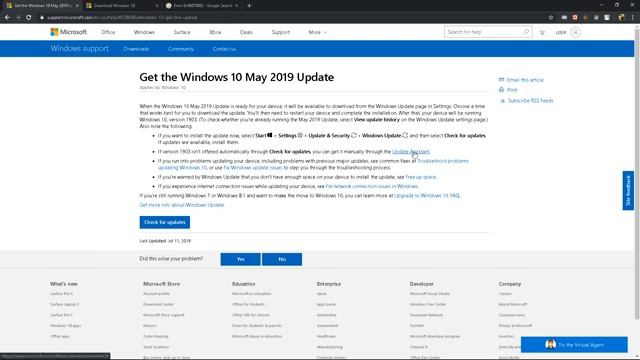
Task: Click the bookmark star in the address bar
Action: point(551,18)
